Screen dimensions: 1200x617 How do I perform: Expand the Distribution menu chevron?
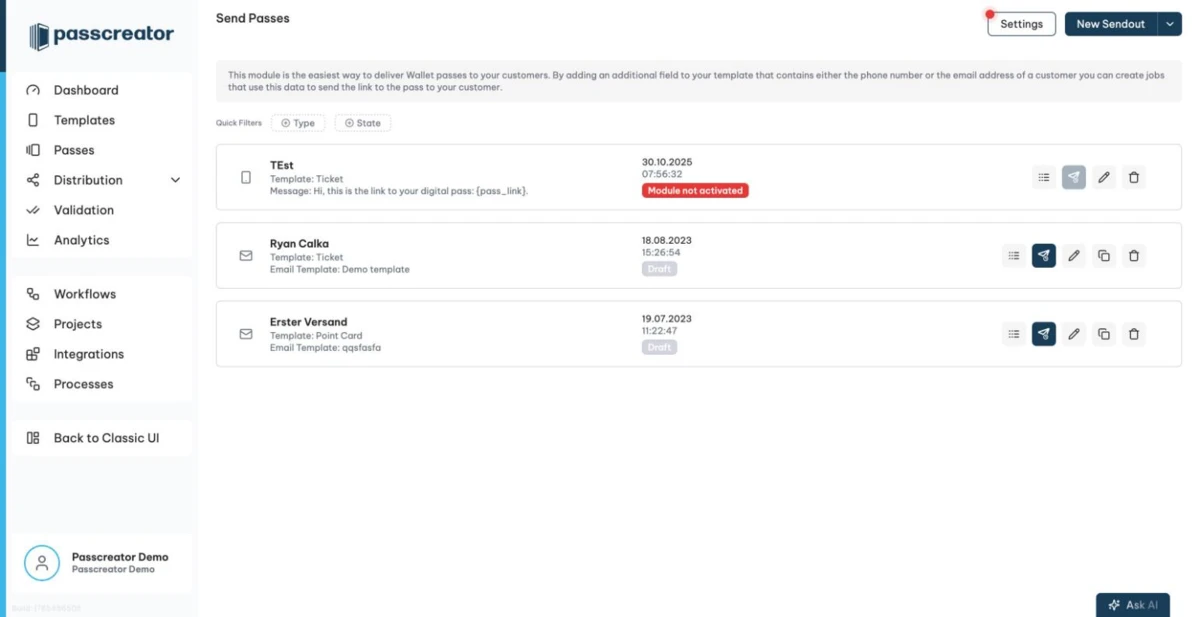[x=175, y=180]
